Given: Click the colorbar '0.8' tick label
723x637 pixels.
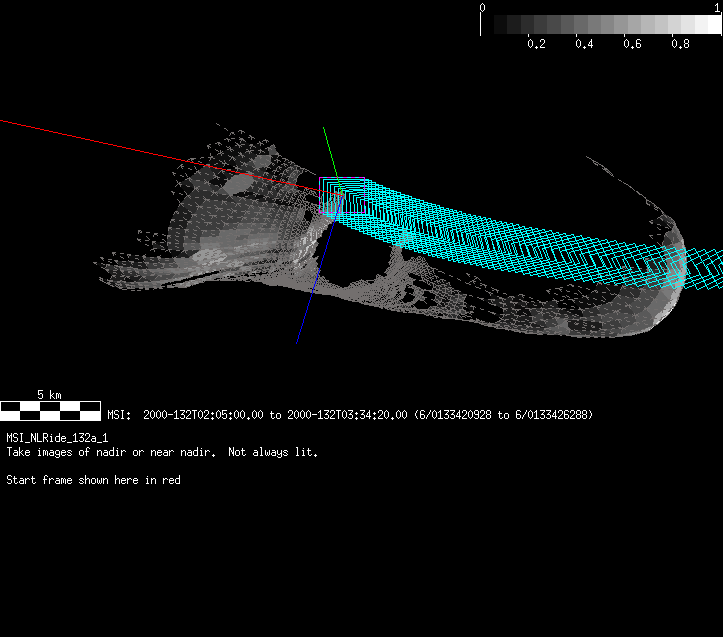Looking at the screenshot, I should [680, 44].
